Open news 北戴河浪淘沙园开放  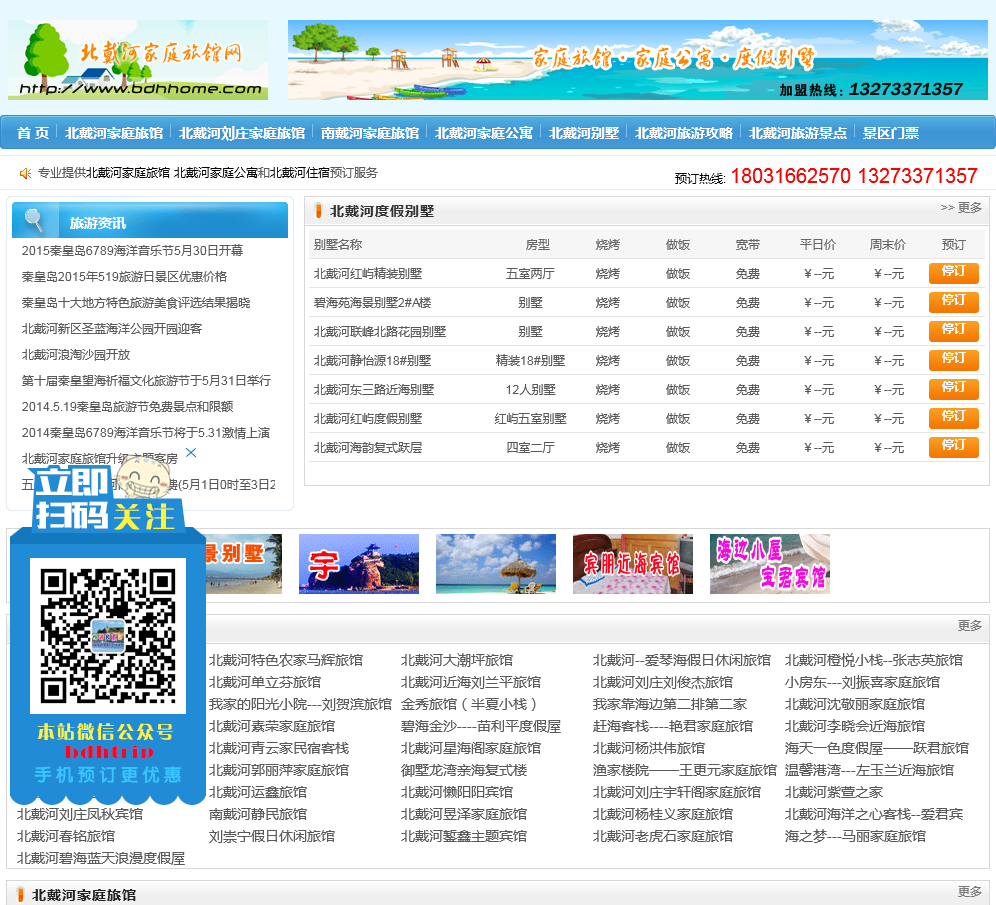coord(76,355)
